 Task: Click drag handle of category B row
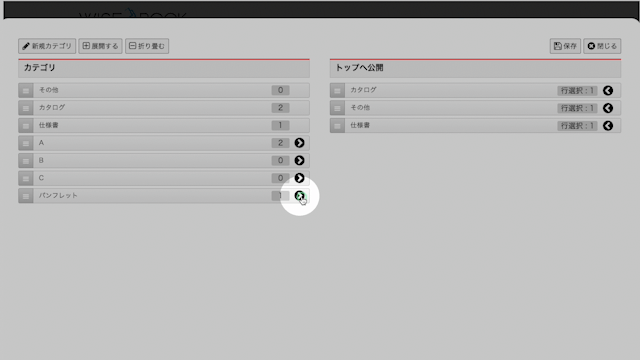[x=26, y=160]
